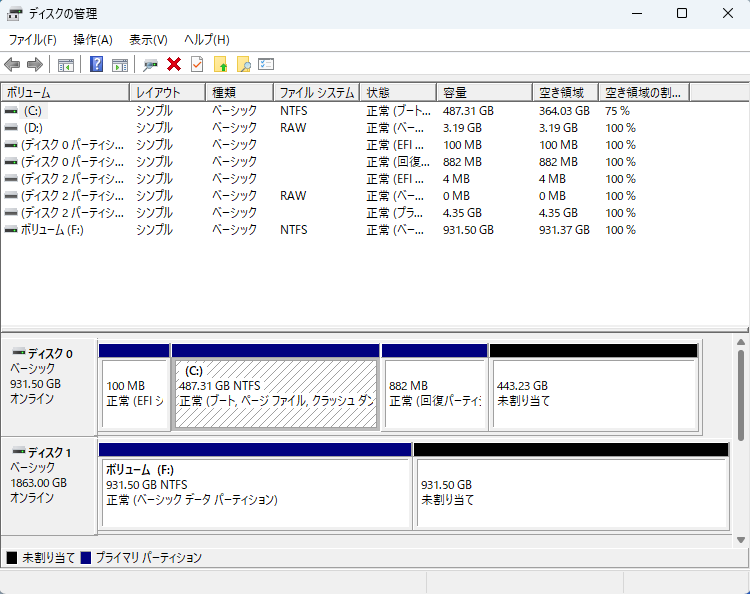Screen dimensions: 750x594
Task: Toggle the action pane toolbar icon
Action: (x=120, y=65)
